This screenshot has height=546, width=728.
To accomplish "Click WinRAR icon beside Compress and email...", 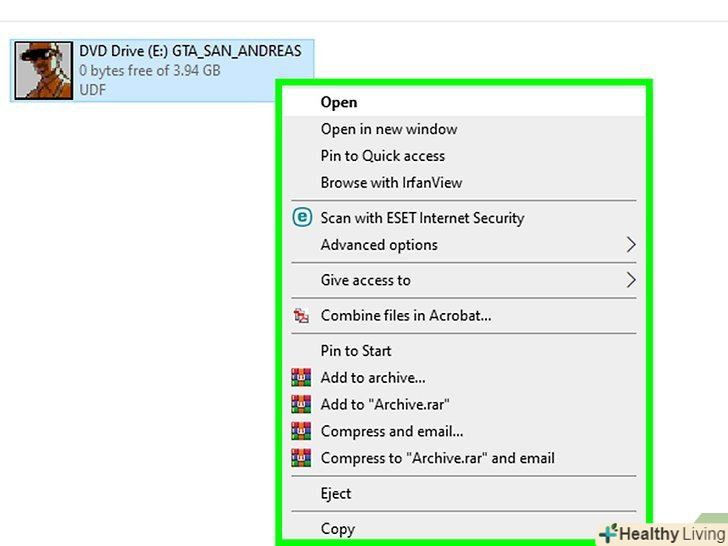I will (301, 431).
